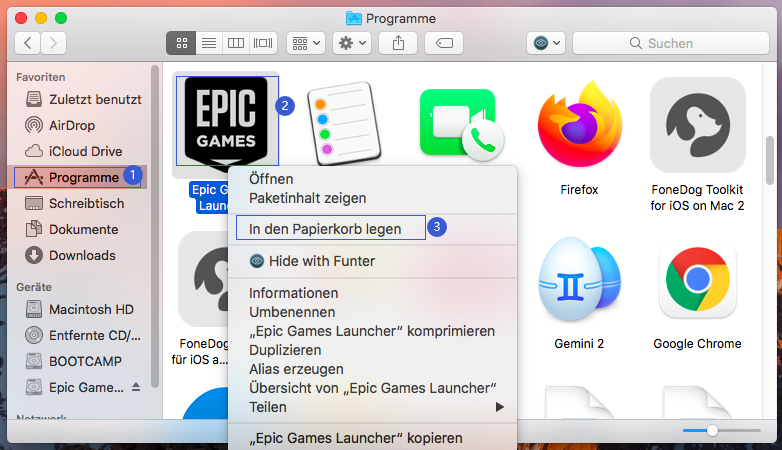782x450 pixels.
Task: Open the Funter eye dropdown in toolbar
Action: coord(546,43)
